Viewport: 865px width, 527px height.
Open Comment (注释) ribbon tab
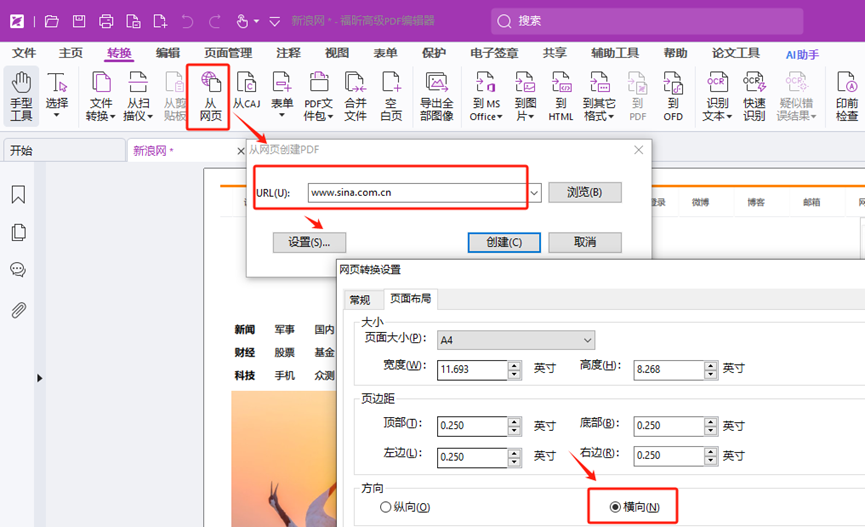point(289,53)
